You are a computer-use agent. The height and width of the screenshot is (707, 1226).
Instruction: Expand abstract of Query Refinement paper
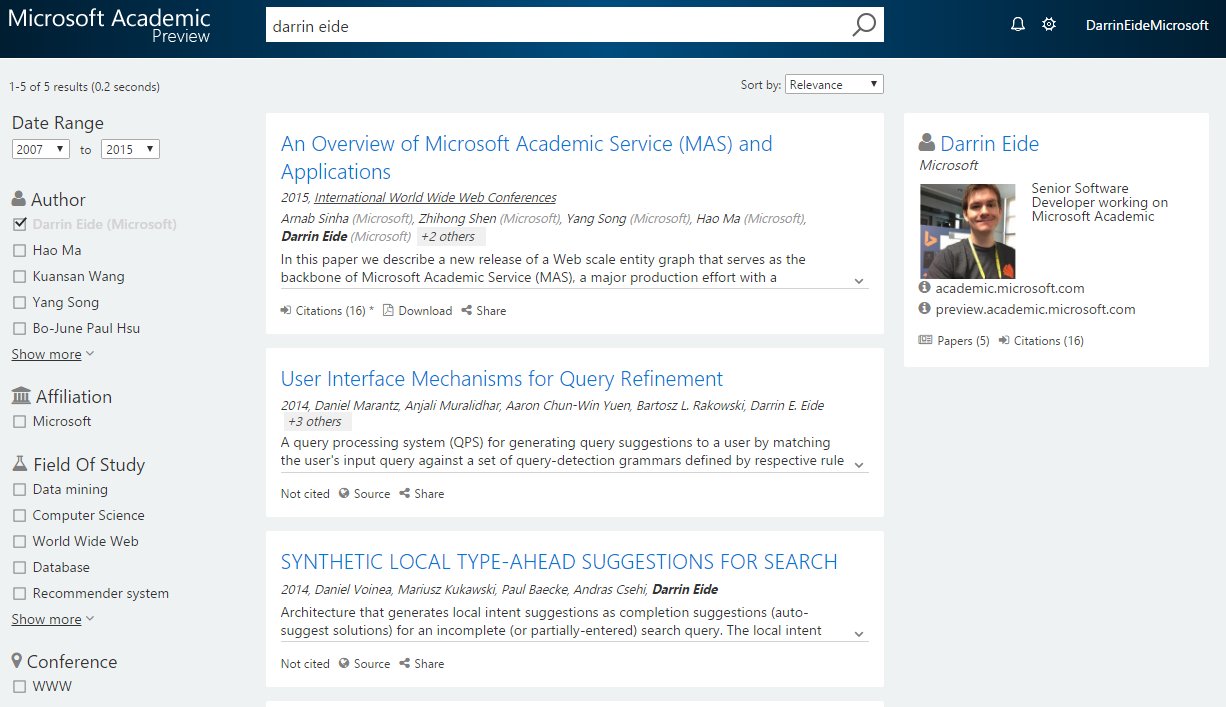[859, 464]
